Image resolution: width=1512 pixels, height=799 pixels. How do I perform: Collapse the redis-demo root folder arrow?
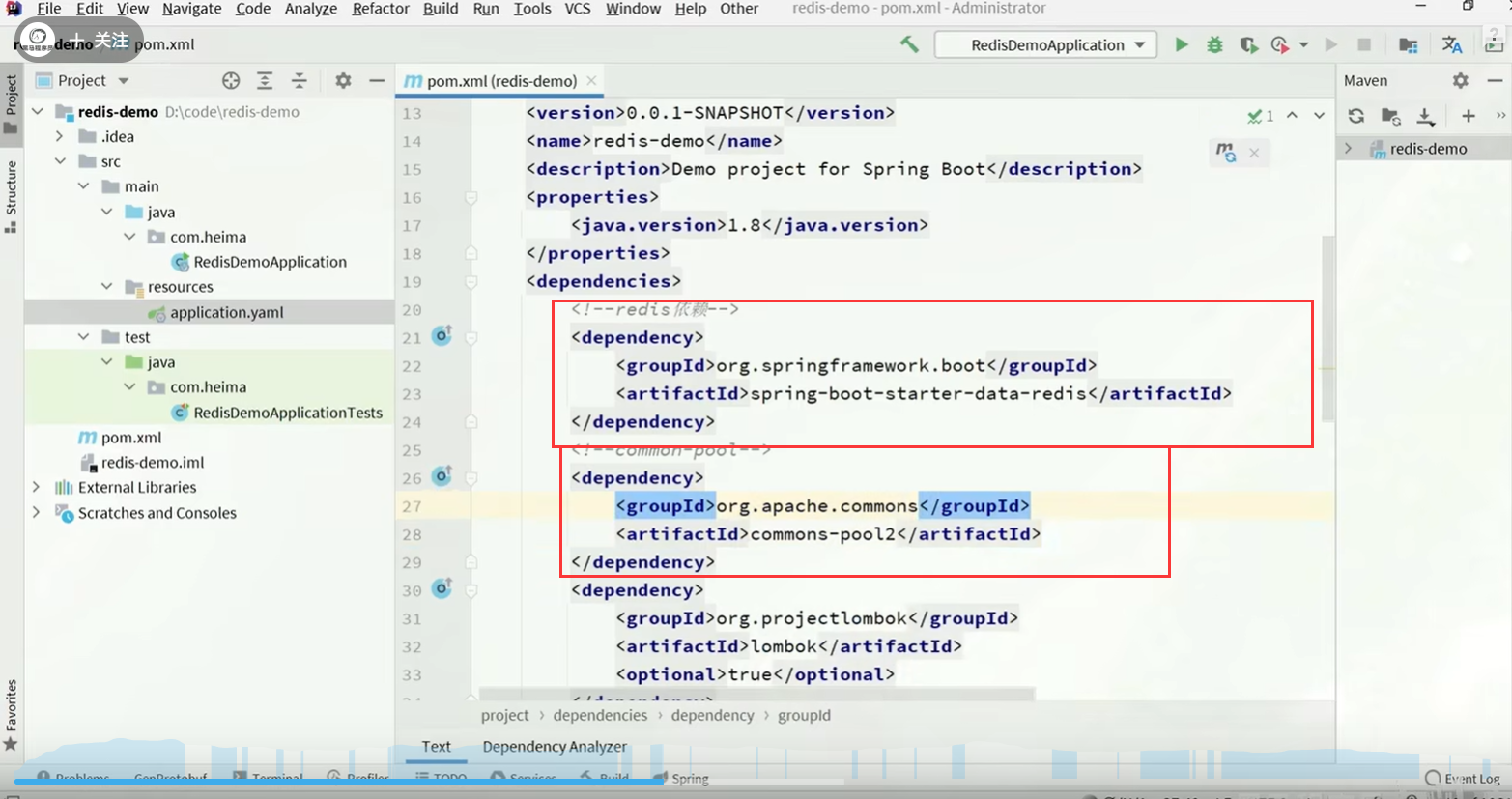(x=38, y=111)
